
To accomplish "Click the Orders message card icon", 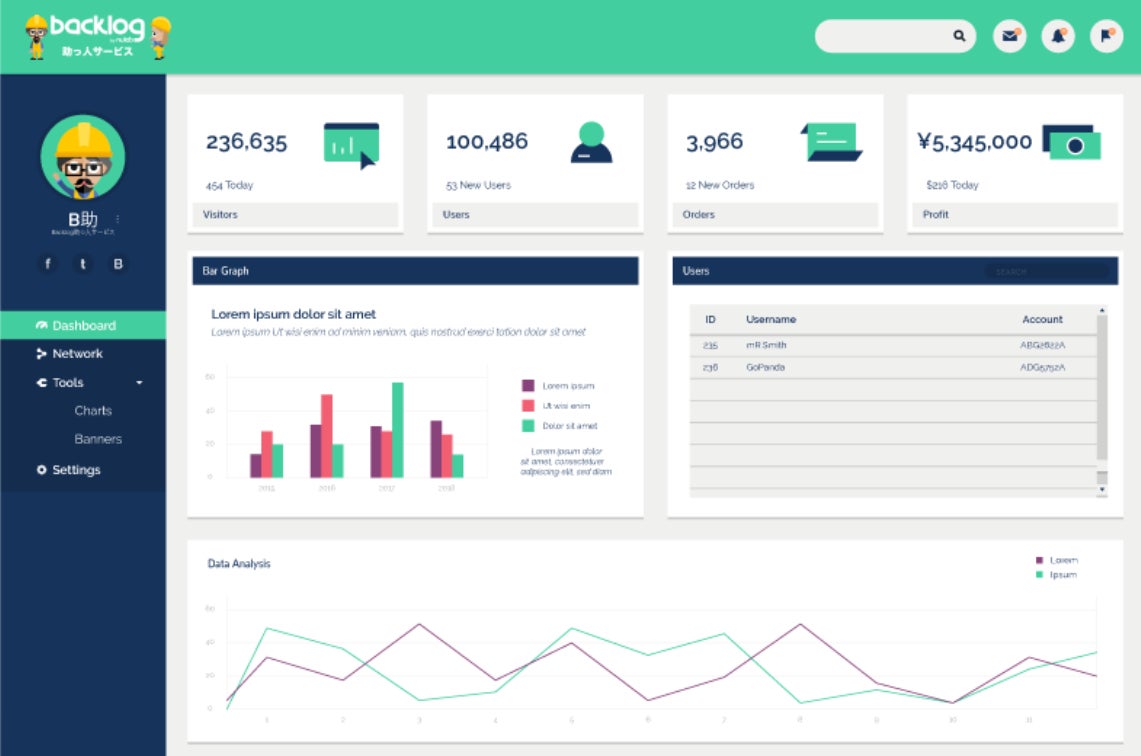I will (832, 142).
